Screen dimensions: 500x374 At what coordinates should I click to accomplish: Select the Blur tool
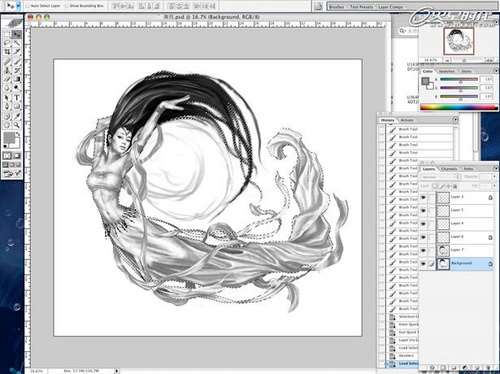coord(7,88)
